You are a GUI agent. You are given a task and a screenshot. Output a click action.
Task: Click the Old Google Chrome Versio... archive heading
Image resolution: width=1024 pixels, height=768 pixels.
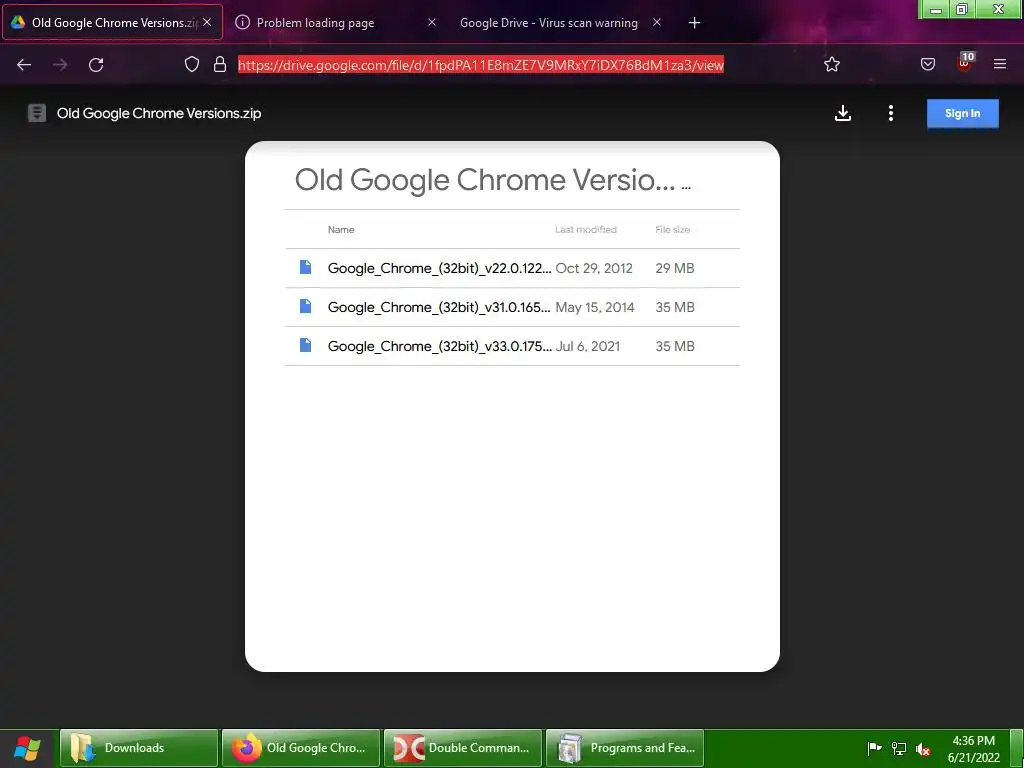click(485, 180)
